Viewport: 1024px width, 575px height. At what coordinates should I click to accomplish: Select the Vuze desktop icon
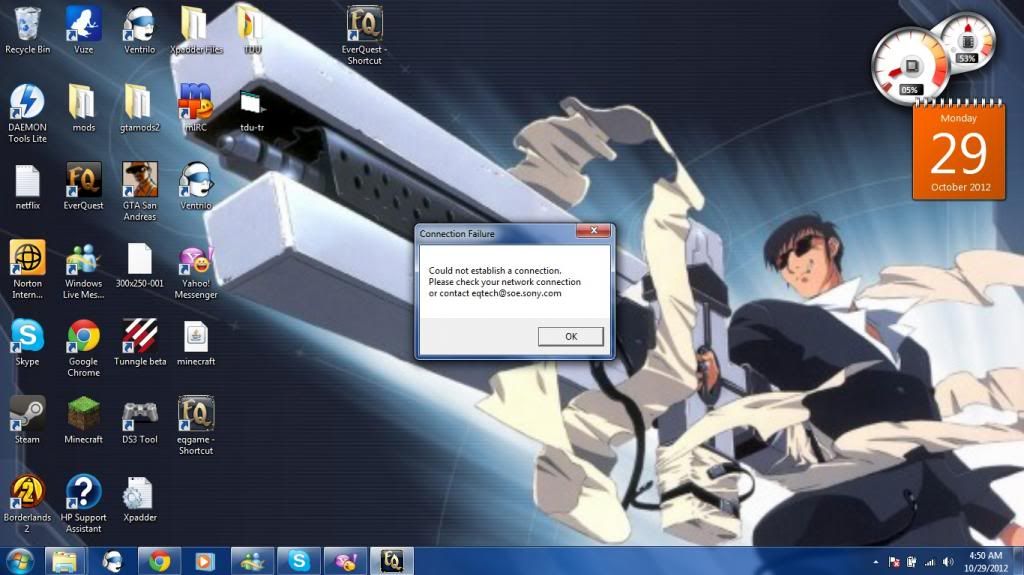coord(84,31)
